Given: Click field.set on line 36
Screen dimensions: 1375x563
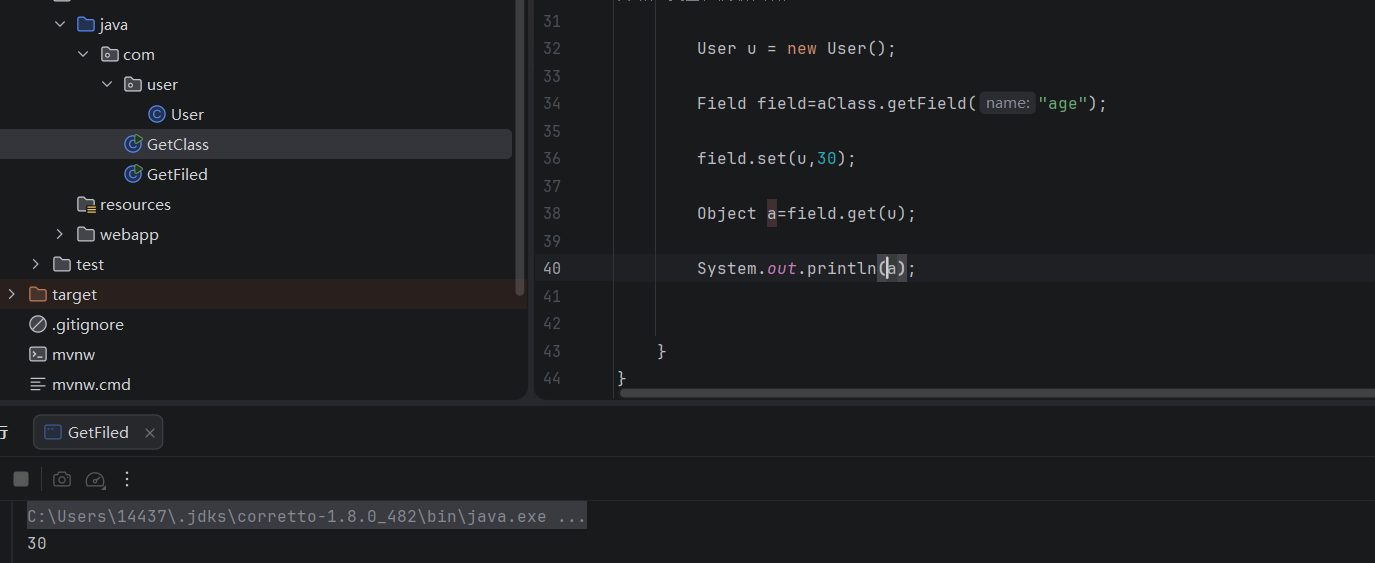Looking at the screenshot, I should point(742,158).
